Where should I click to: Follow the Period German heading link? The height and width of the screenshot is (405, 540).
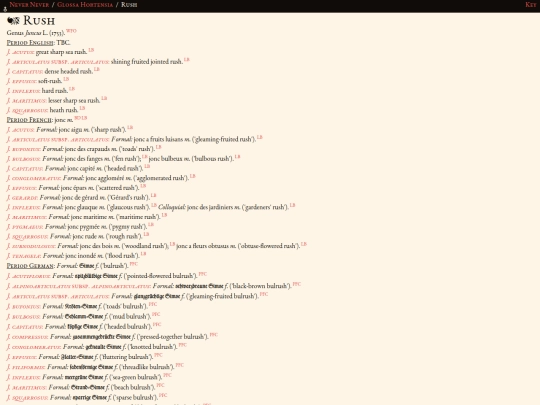pyautogui.click(x=30, y=266)
